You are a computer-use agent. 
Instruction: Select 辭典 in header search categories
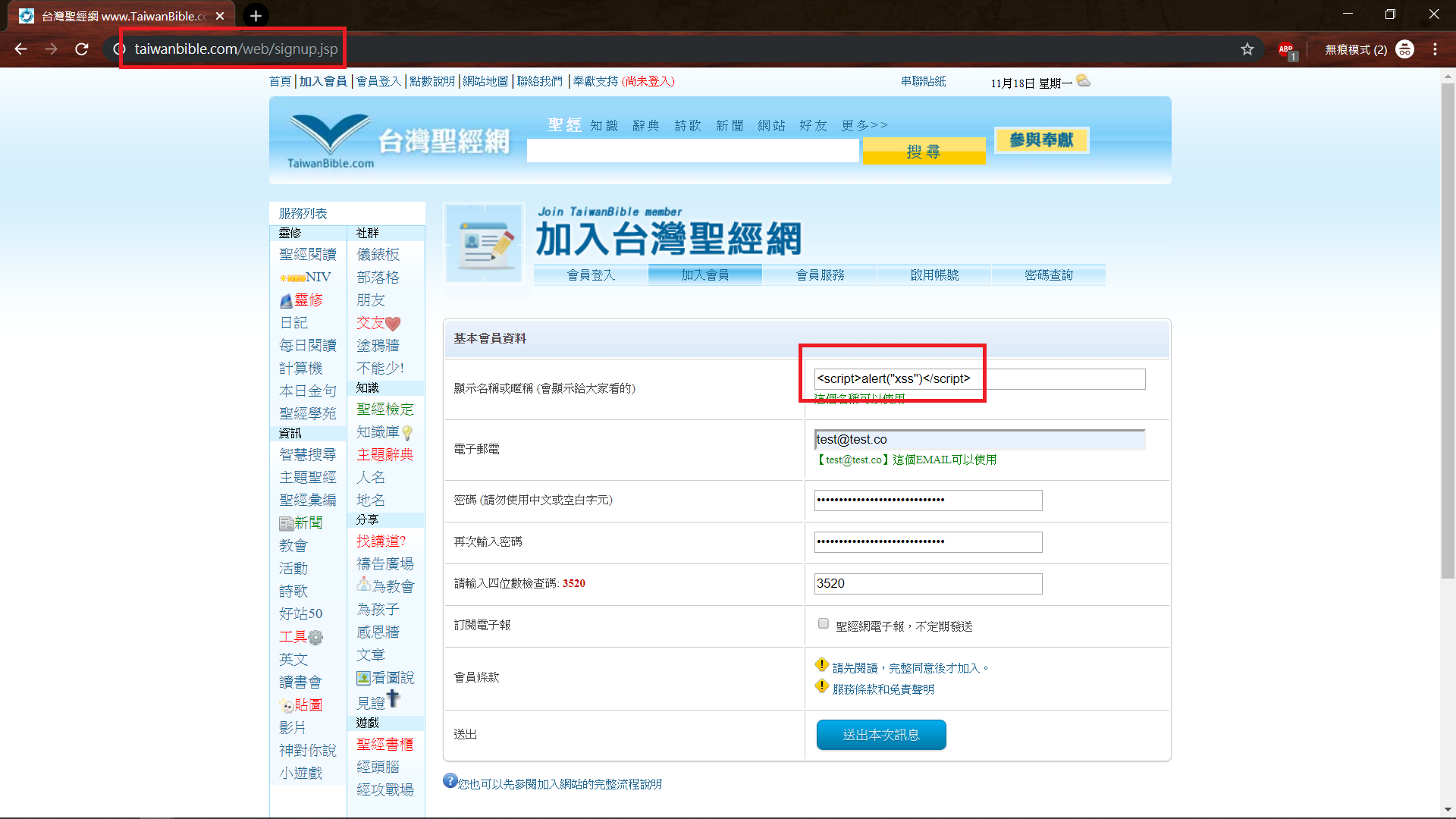646,125
